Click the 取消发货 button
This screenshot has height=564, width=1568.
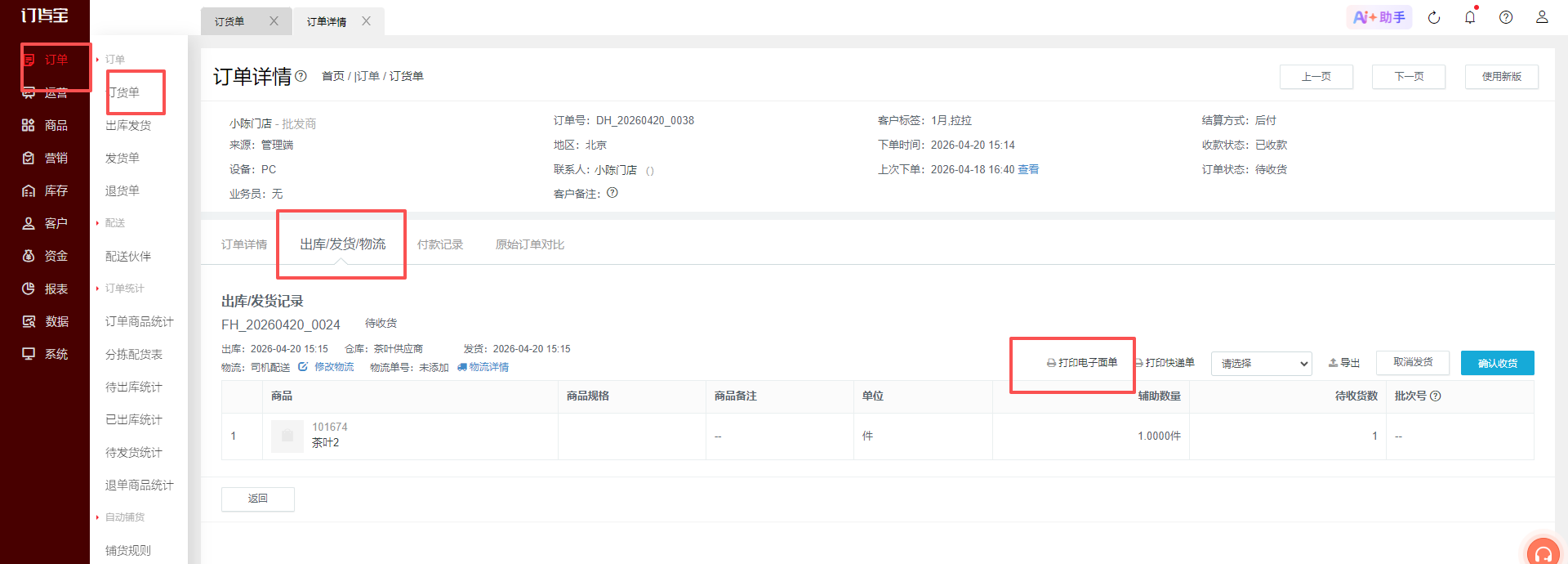click(1413, 362)
